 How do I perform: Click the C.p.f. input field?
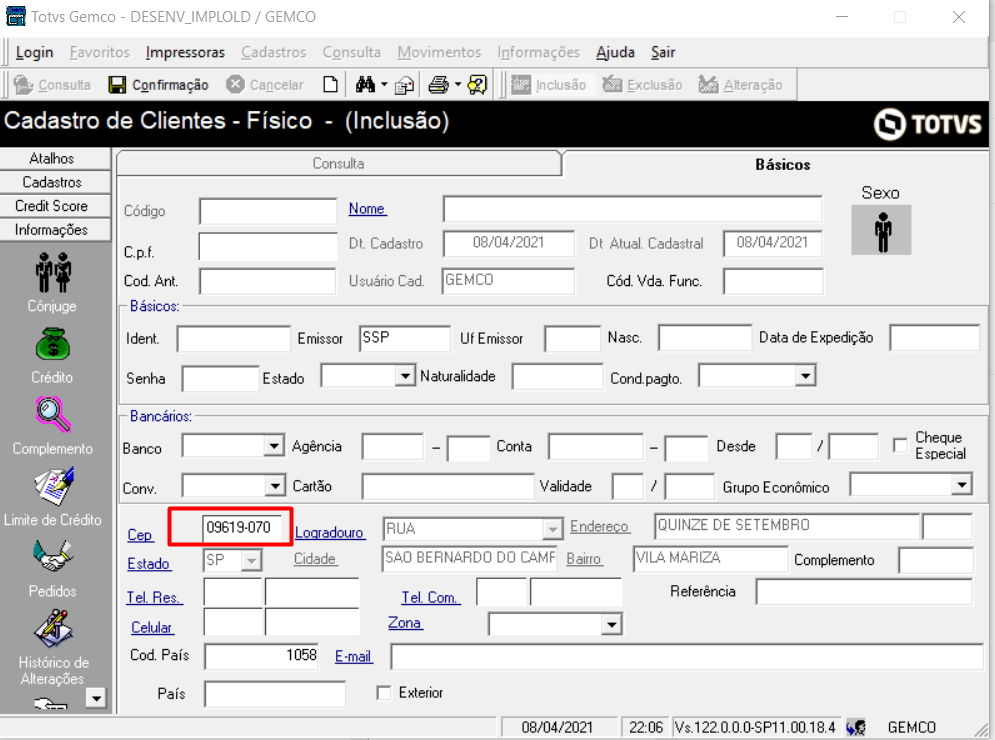coord(268,246)
